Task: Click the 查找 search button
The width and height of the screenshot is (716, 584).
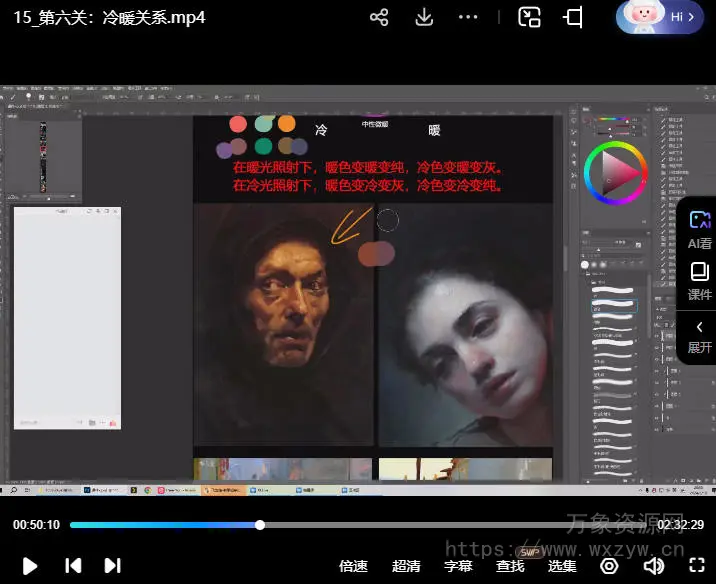Action: (510, 566)
